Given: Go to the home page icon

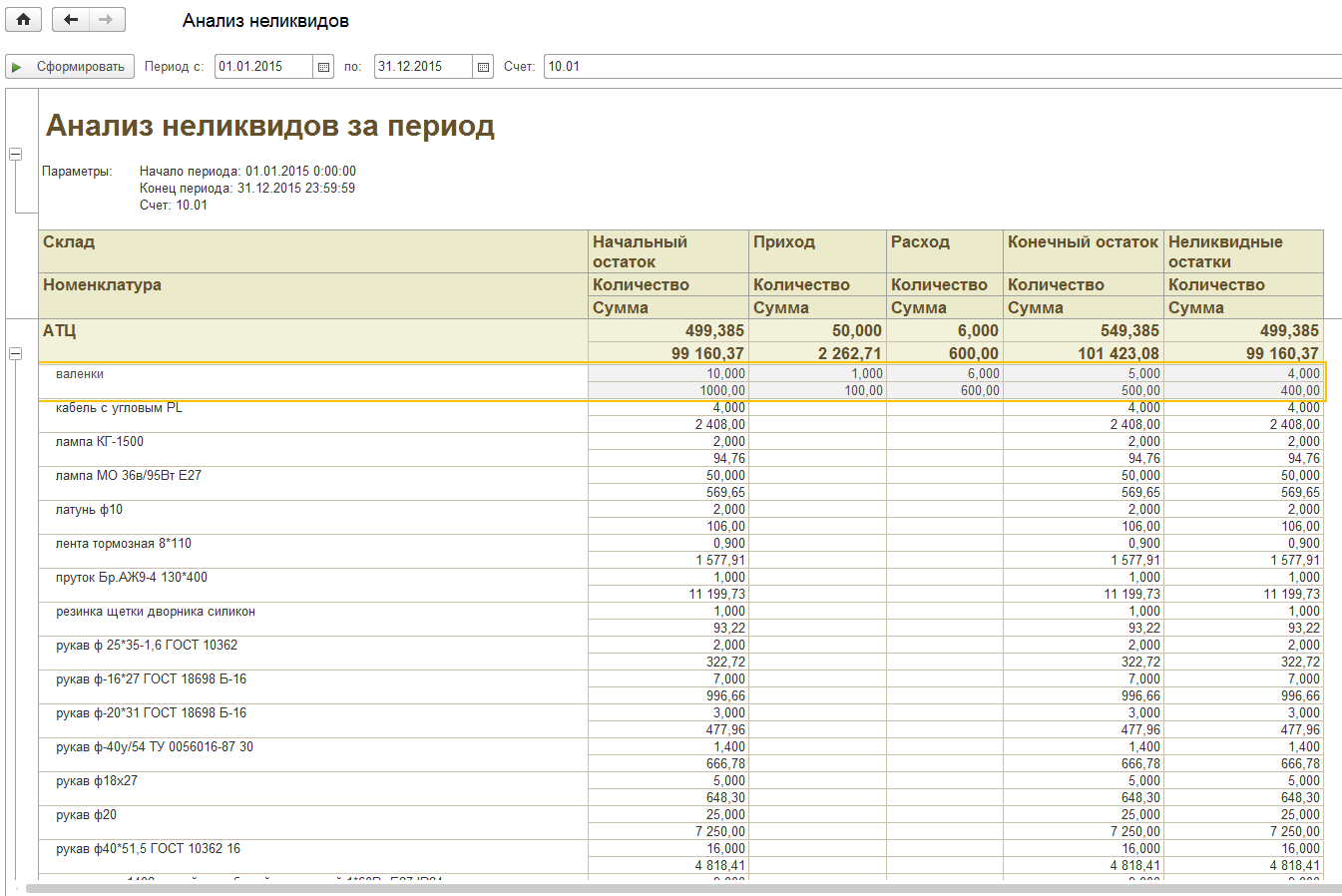Looking at the screenshot, I should click(x=23, y=19).
